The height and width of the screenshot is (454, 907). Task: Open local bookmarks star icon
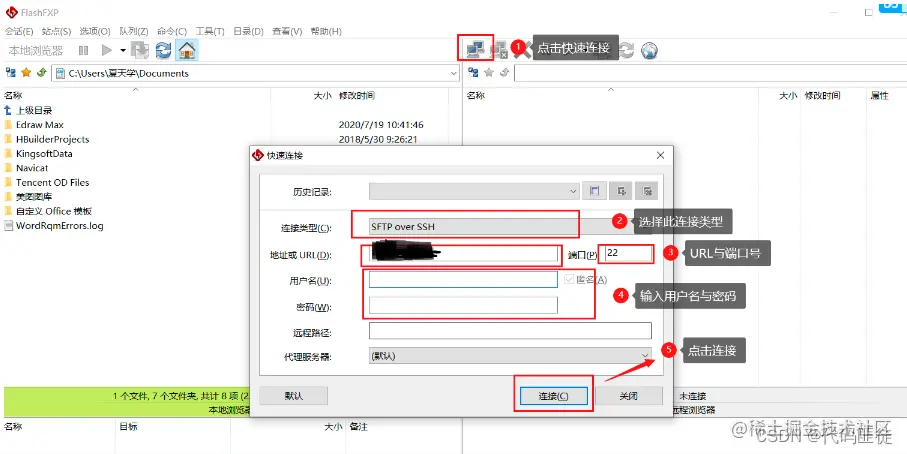[26, 73]
